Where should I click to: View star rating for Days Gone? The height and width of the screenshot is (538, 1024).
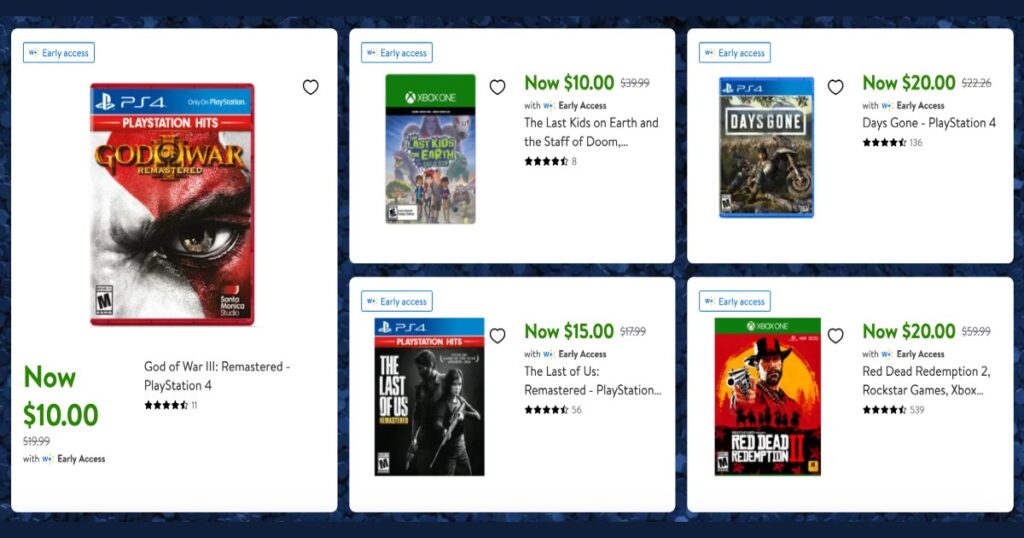[x=884, y=143]
